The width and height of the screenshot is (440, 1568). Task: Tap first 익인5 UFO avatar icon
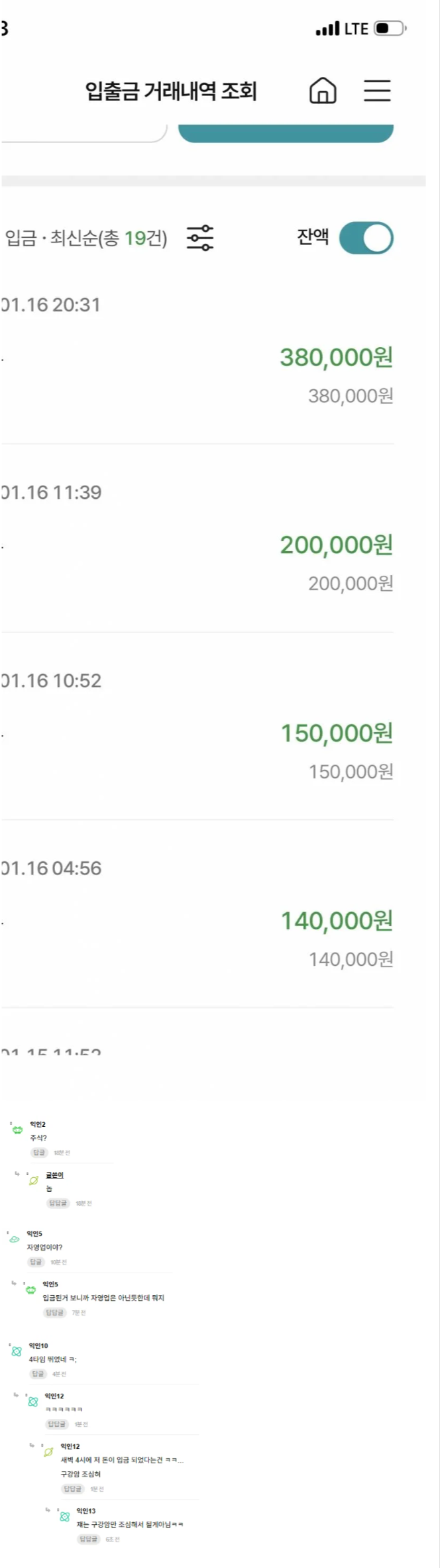14,1239
